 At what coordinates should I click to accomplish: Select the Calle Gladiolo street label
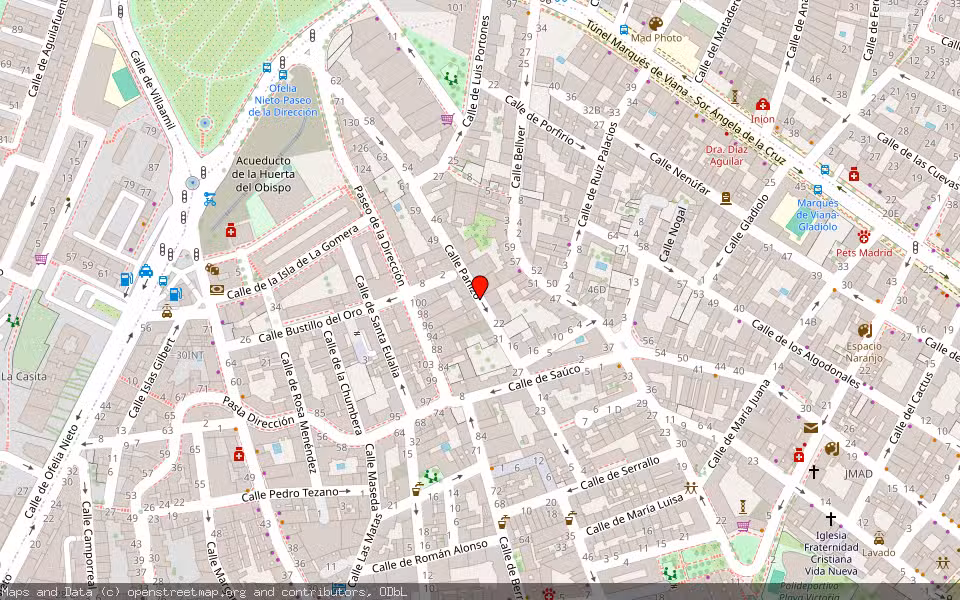[x=746, y=224]
